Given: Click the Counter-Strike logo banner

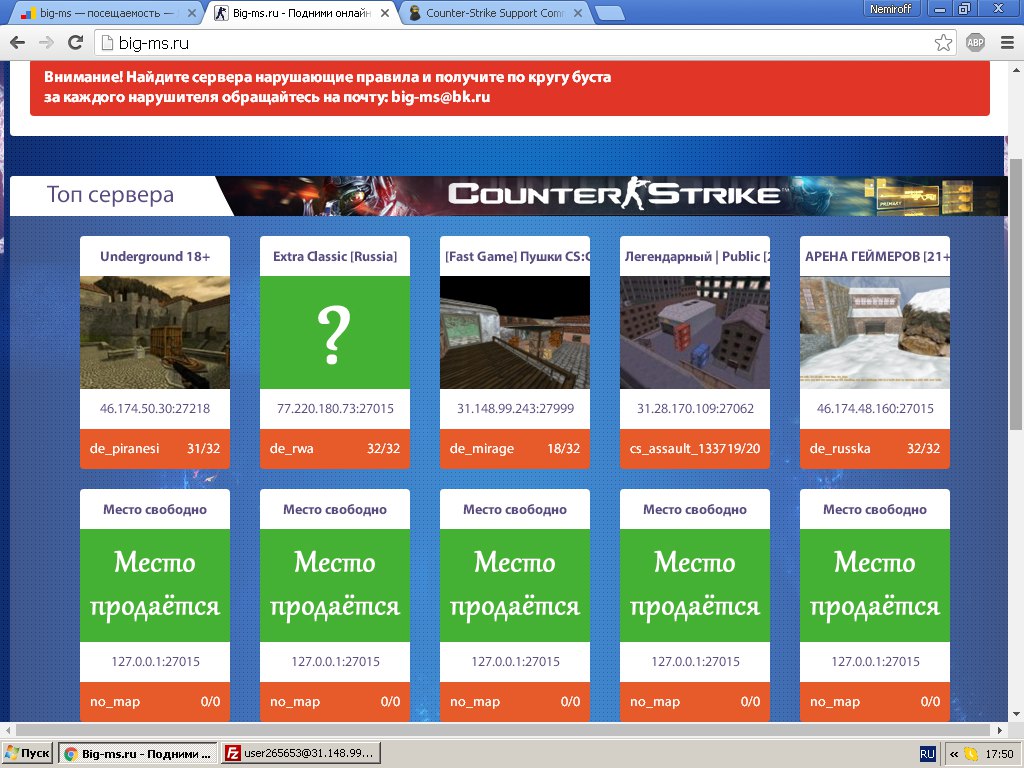Looking at the screenshot, I should pyautogui.click(x=614, y=194).
